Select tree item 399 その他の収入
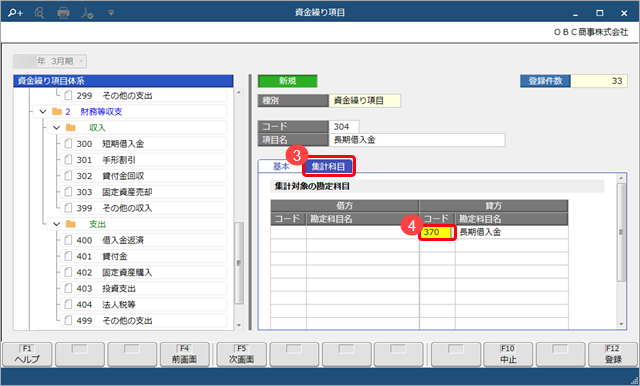 coord(144,208)
